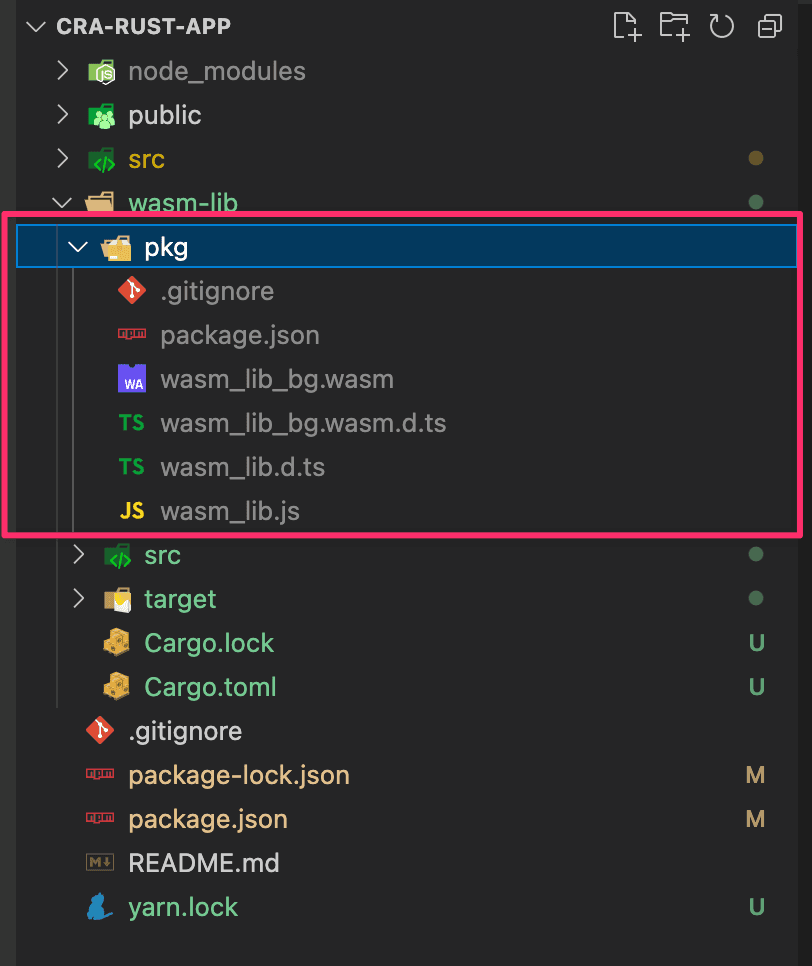Screen dimensions: 812x966
Task: Open package.json inside pkg folder
Action: coord(240,336)
